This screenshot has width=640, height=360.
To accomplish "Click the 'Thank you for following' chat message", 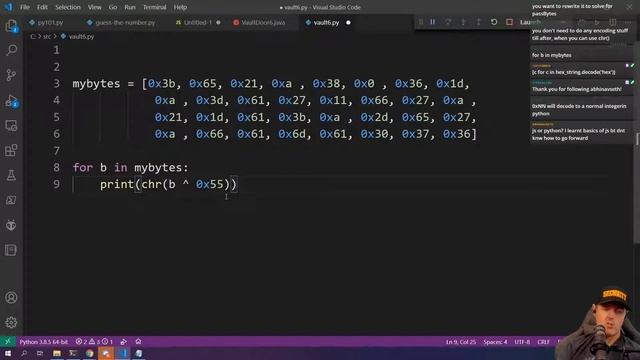I will (x=577, y=89).
